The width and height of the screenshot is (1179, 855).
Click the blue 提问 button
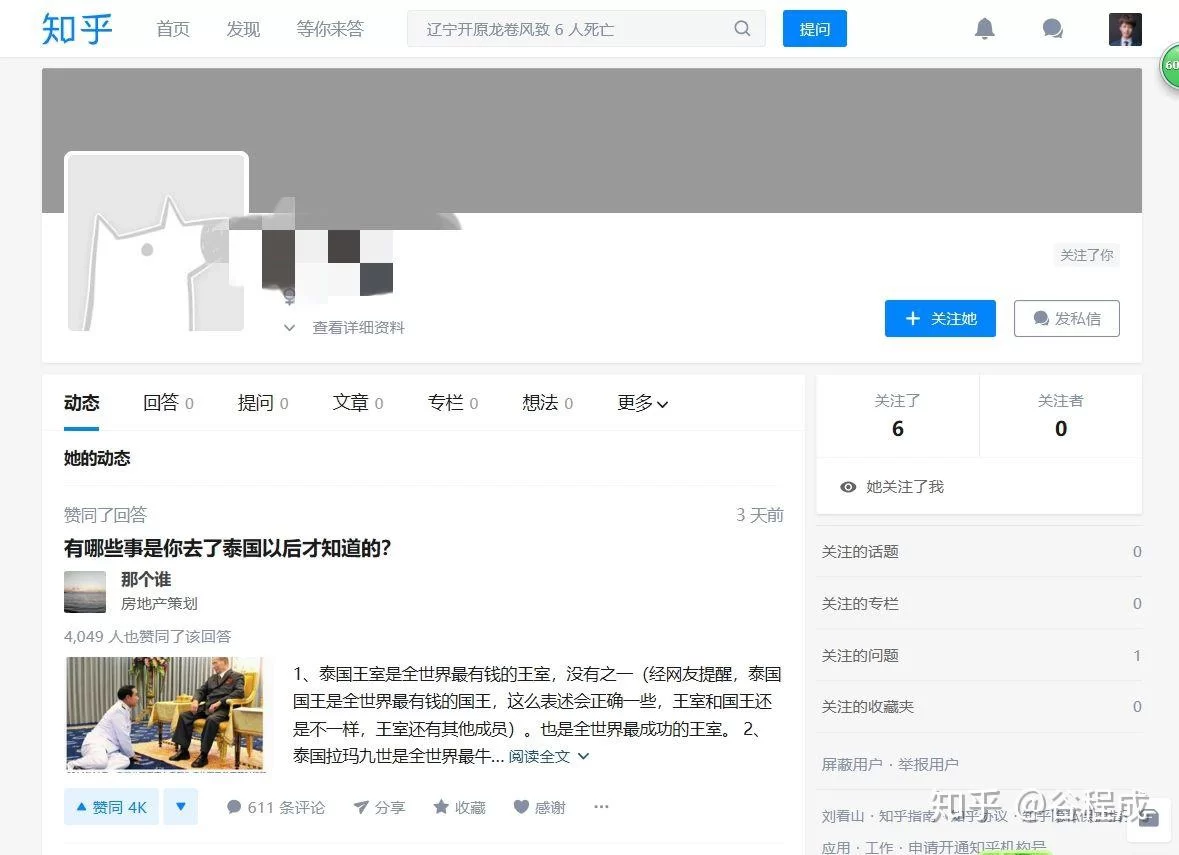click(814, 29)
